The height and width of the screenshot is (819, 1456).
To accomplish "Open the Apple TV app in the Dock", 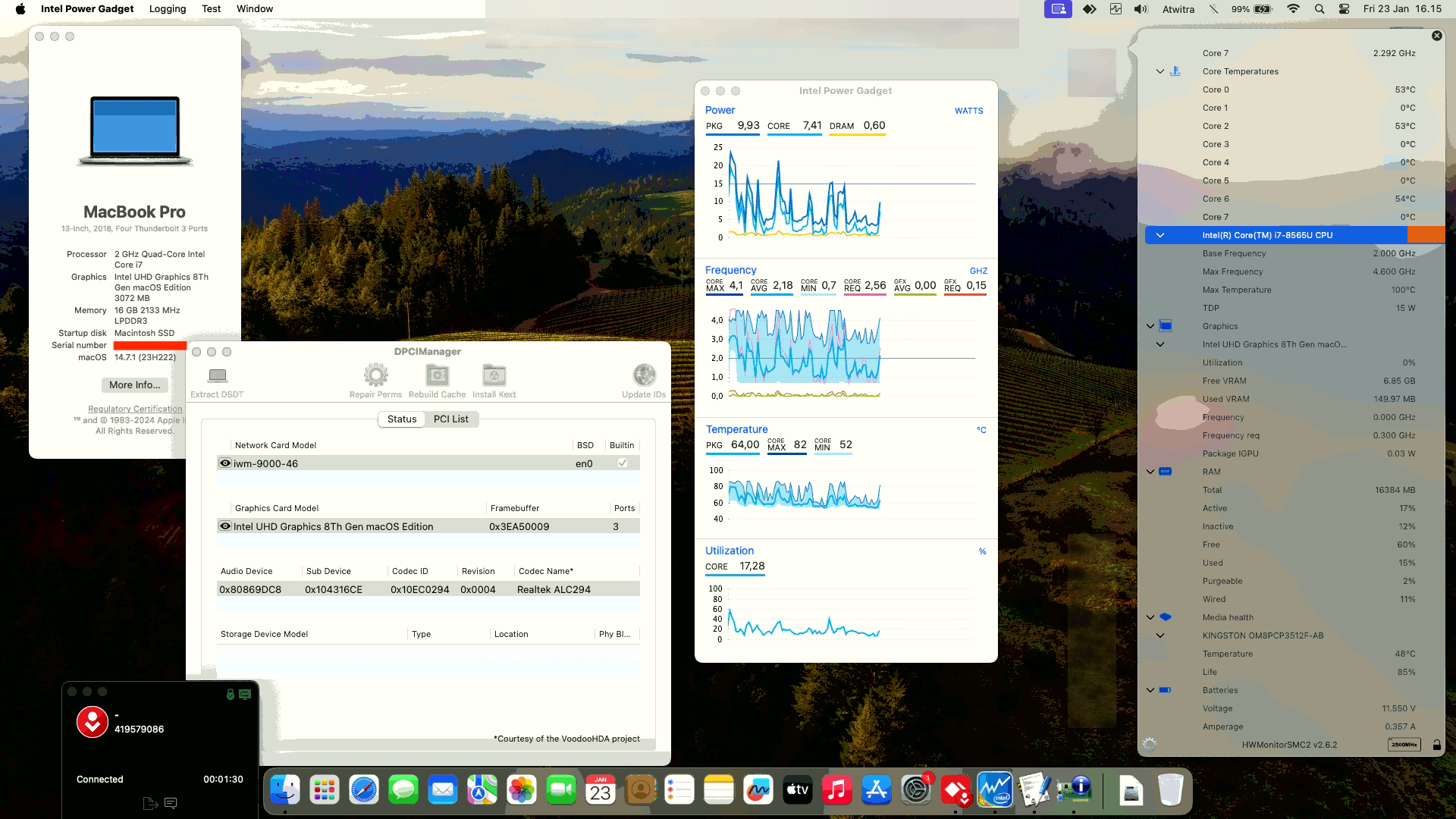I will pyautogui.click(x=798, y=791).
